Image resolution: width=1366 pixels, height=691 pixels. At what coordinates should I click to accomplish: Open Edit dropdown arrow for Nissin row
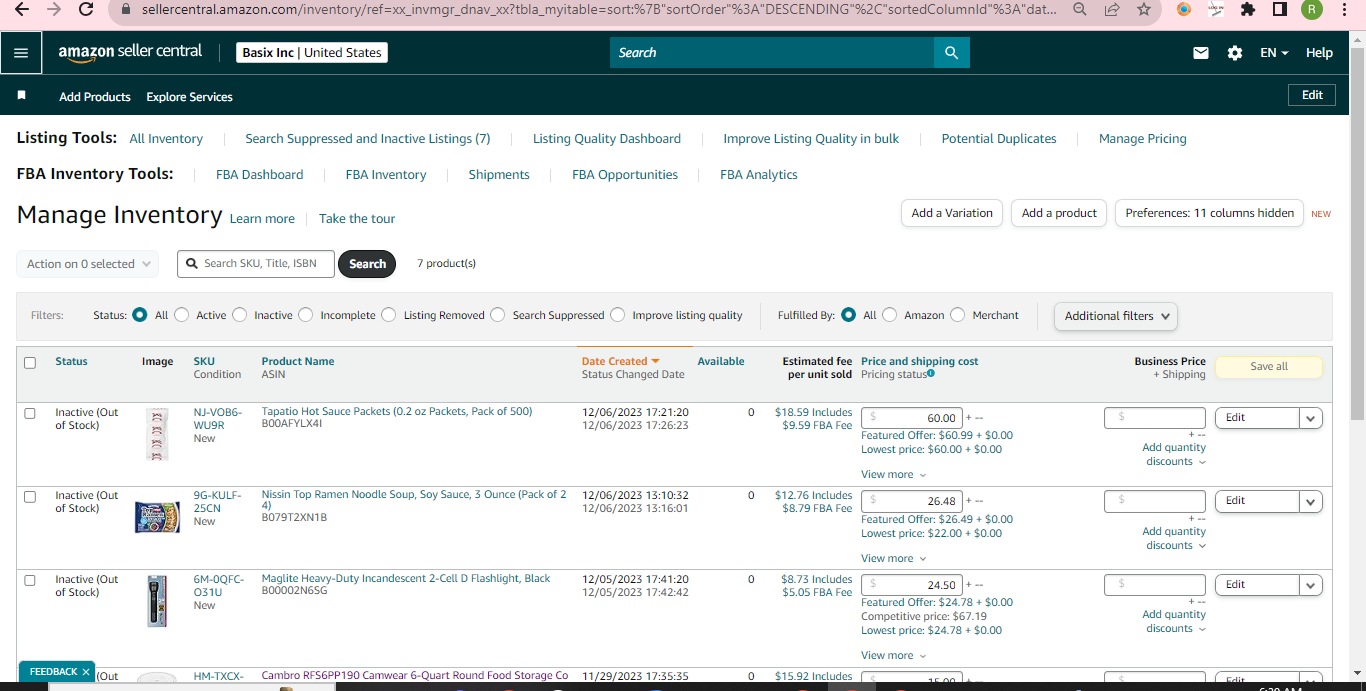tap(1311, 502)
